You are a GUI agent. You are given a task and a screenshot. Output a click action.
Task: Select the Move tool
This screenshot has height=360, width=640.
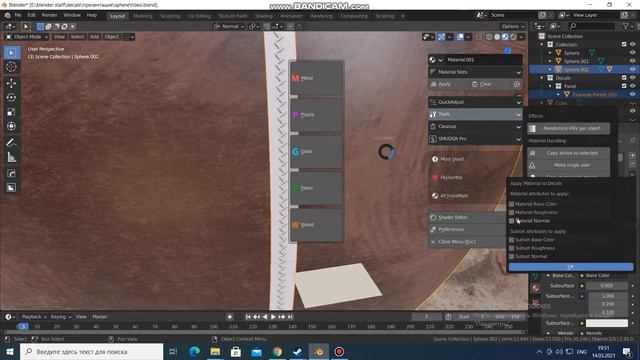[x=11, y=83]
